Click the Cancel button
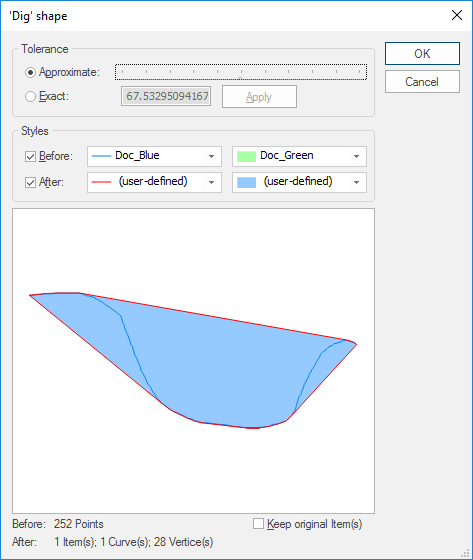Screen dimensions: 473x560 (x=422, y=82)
